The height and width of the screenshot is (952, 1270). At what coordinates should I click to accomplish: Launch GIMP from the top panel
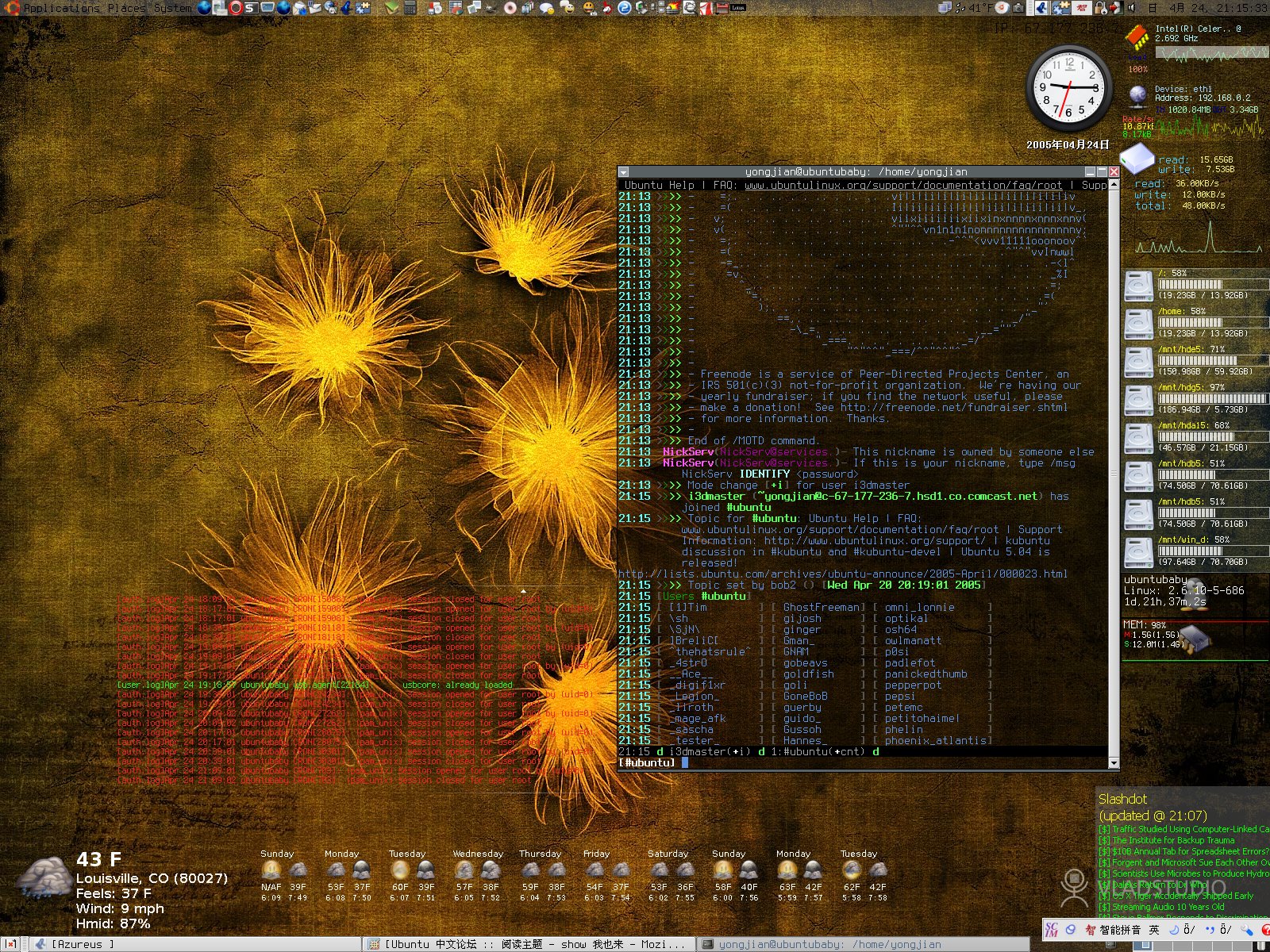pyautogui.click(x=491, y=8)
